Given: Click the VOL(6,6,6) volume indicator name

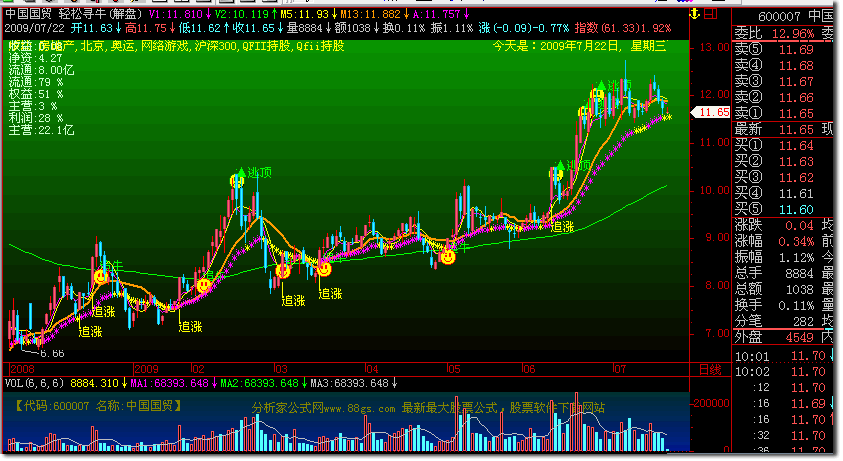Looking at the screenshot, I should (35, 383).
